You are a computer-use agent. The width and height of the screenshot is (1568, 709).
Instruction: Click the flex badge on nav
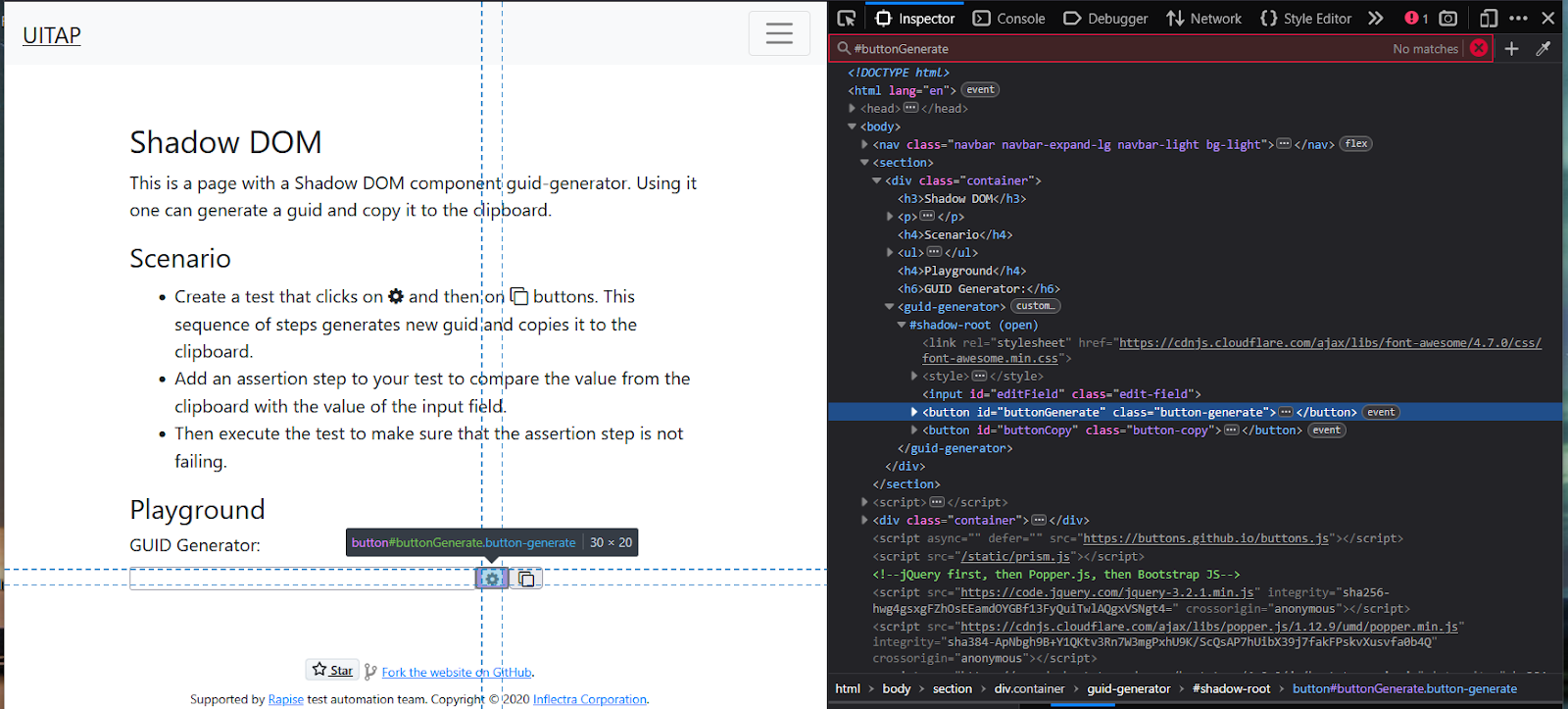[x=1356, y=144]
